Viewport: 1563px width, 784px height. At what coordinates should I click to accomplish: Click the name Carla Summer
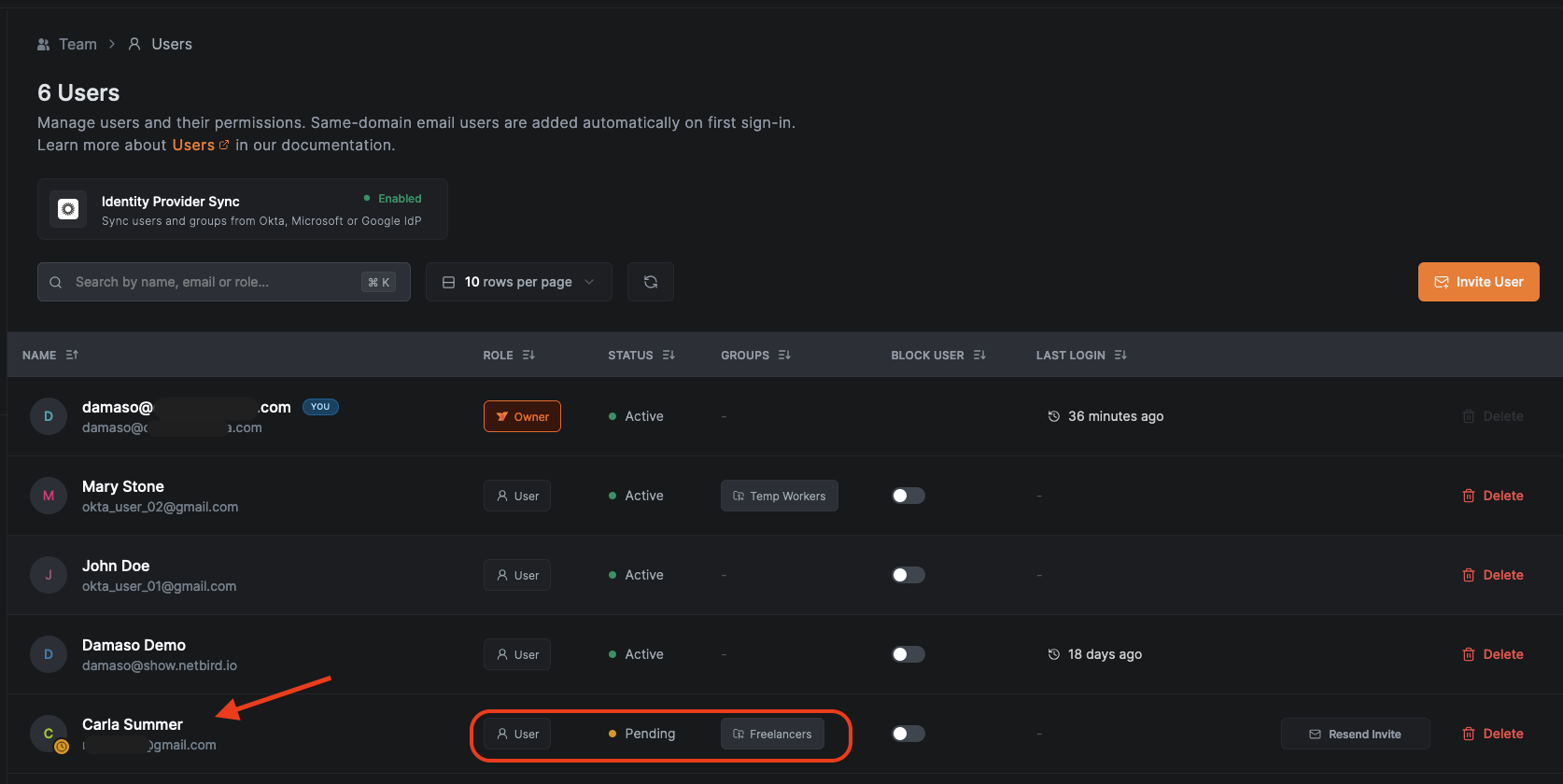pos(133,724)
